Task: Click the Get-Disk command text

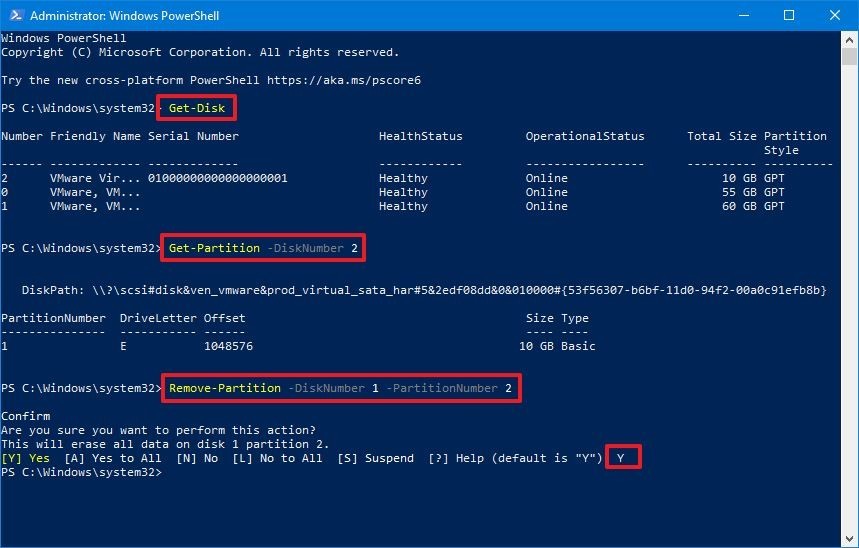Action: tap(197, 108)
